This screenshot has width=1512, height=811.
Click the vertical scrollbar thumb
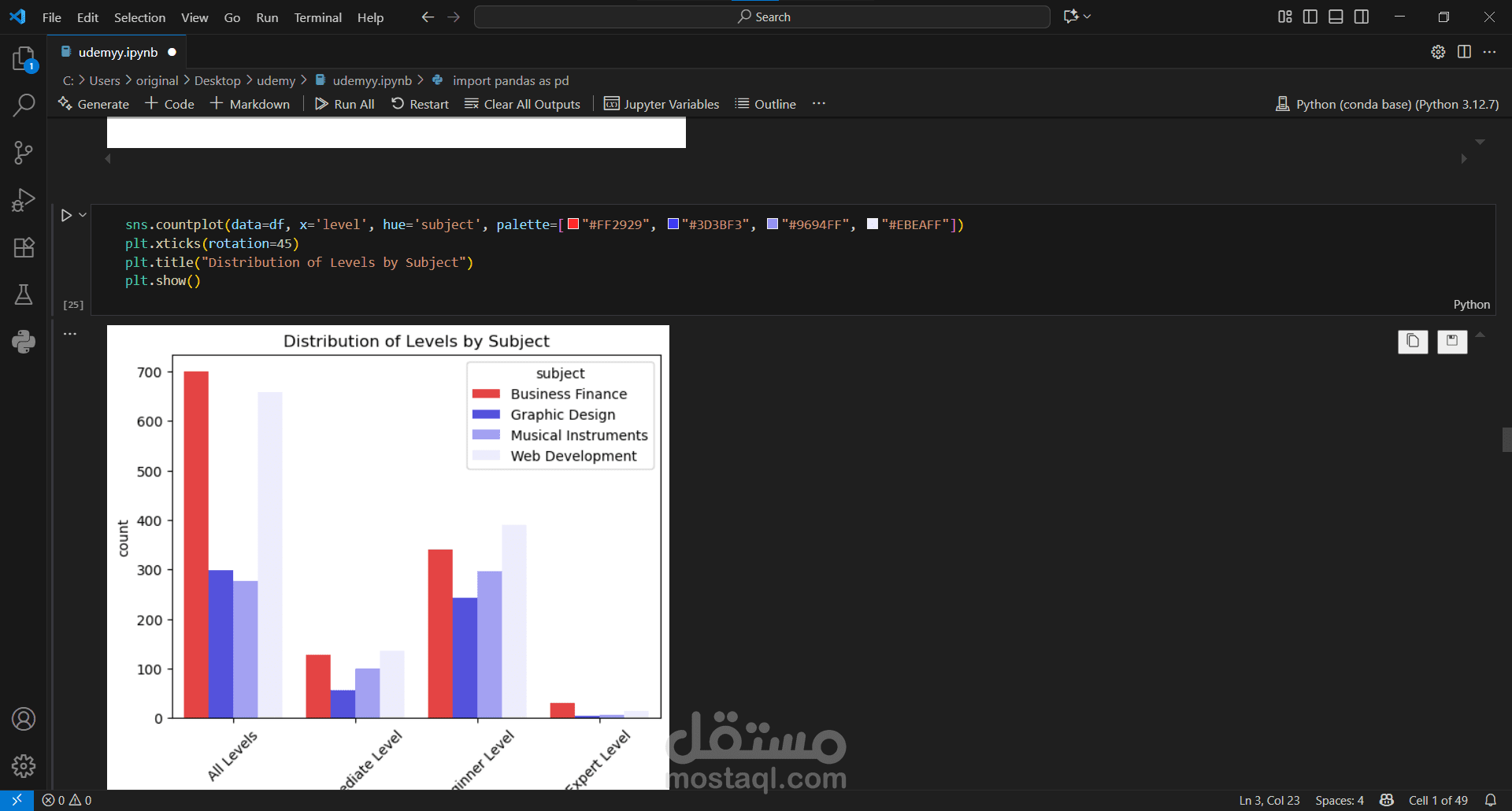[1506, 439]
